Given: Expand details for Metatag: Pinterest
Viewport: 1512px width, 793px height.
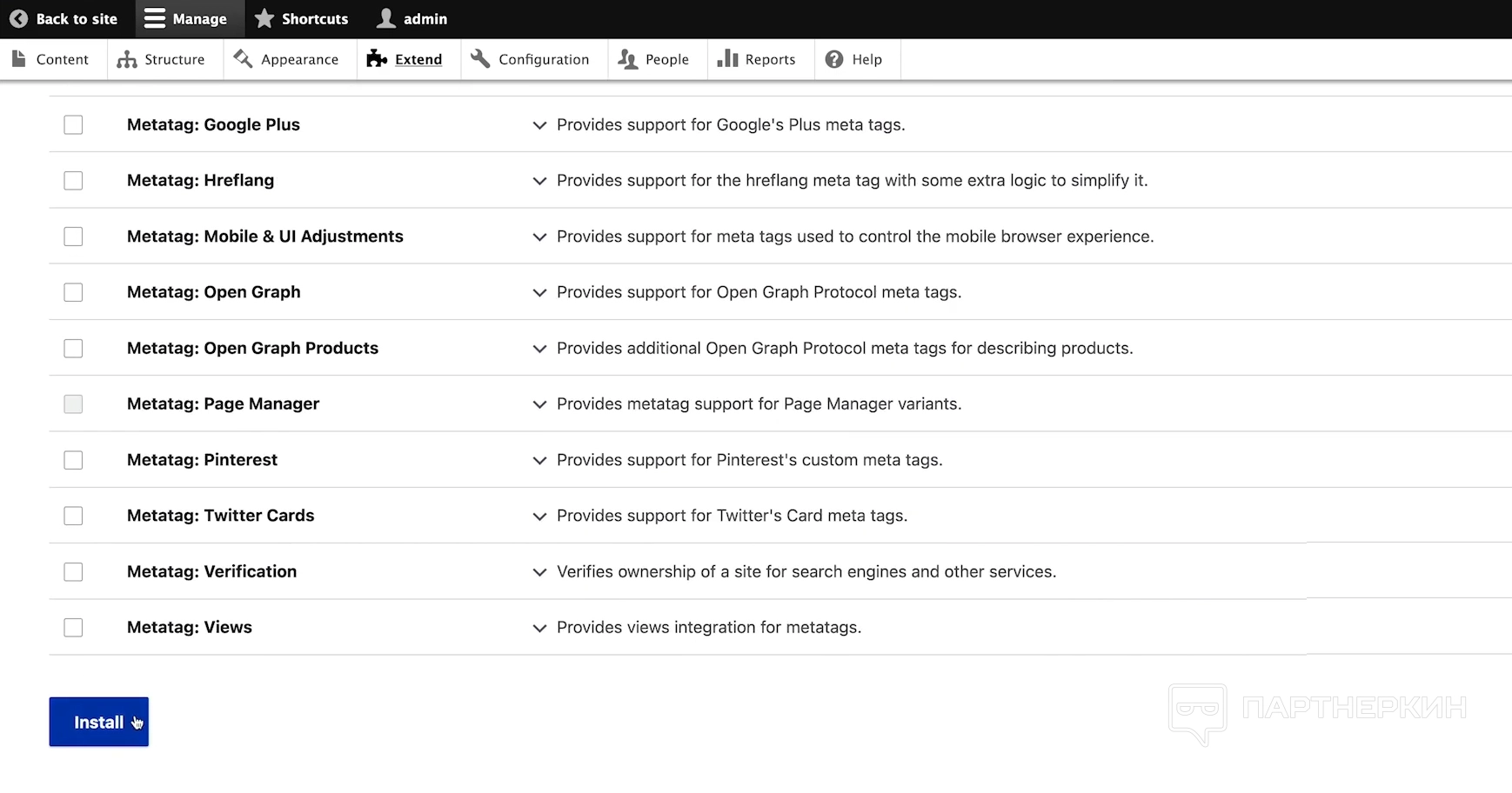Looking at the screenshot, I should 539,460.
